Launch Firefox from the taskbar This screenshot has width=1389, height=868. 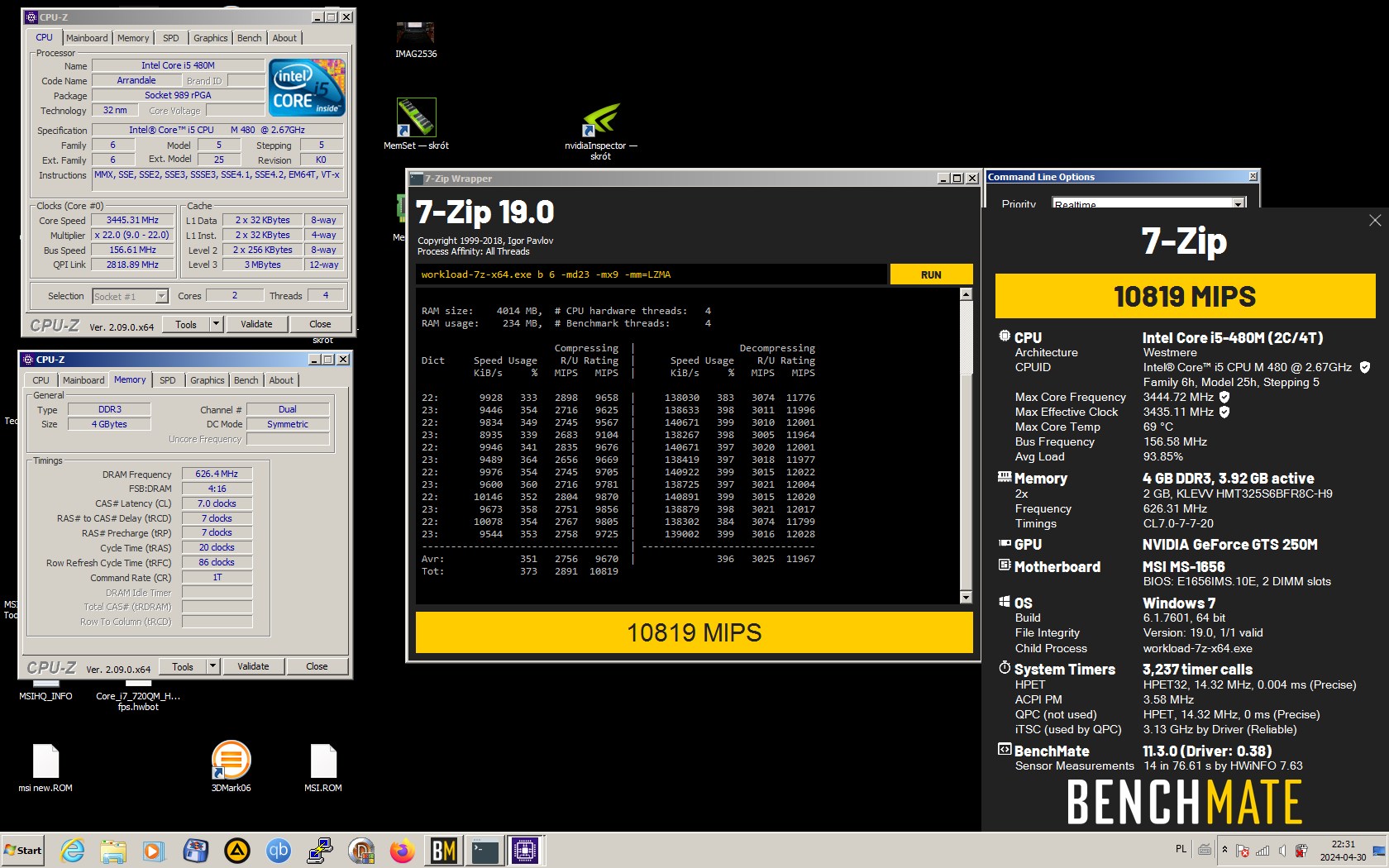(x=403, y=850)
